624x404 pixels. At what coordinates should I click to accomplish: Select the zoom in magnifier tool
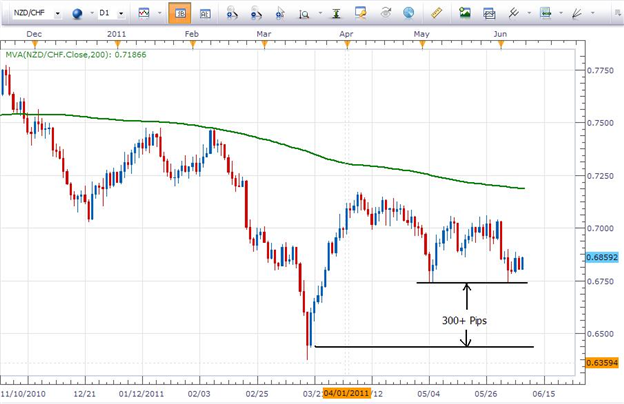pos(231,14)
